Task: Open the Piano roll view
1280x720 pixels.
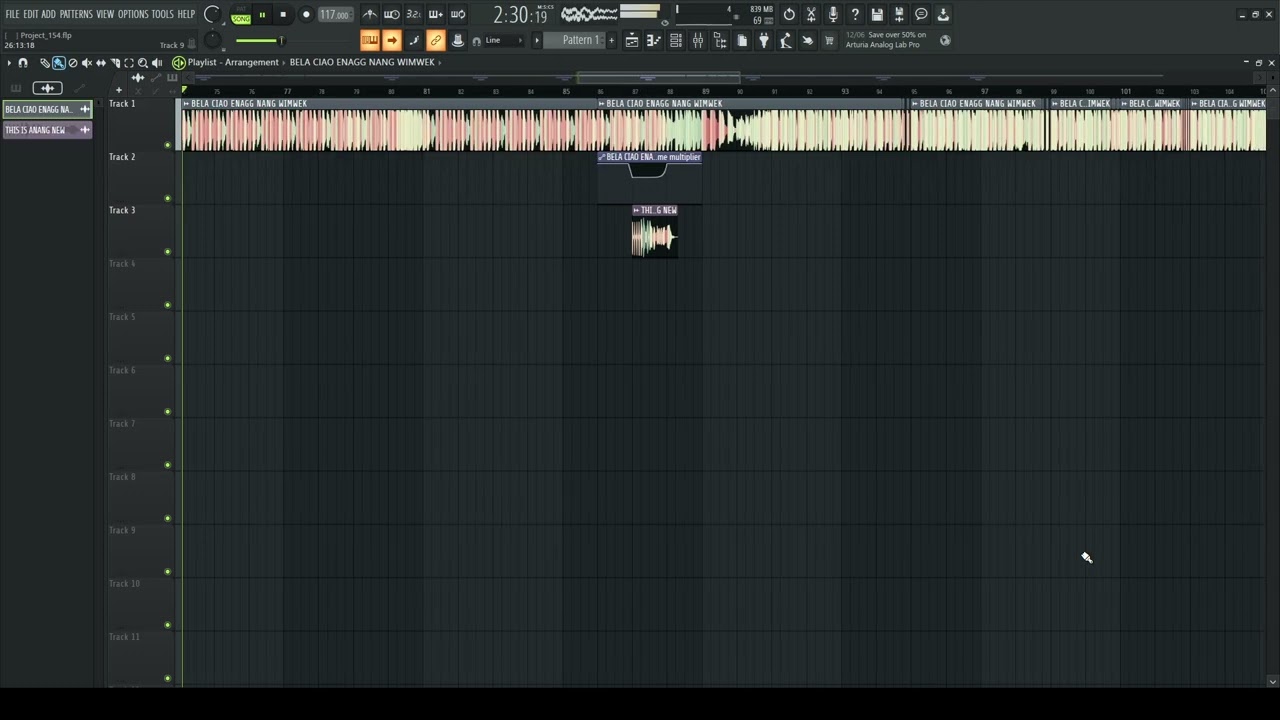Action: pos(654,41)
